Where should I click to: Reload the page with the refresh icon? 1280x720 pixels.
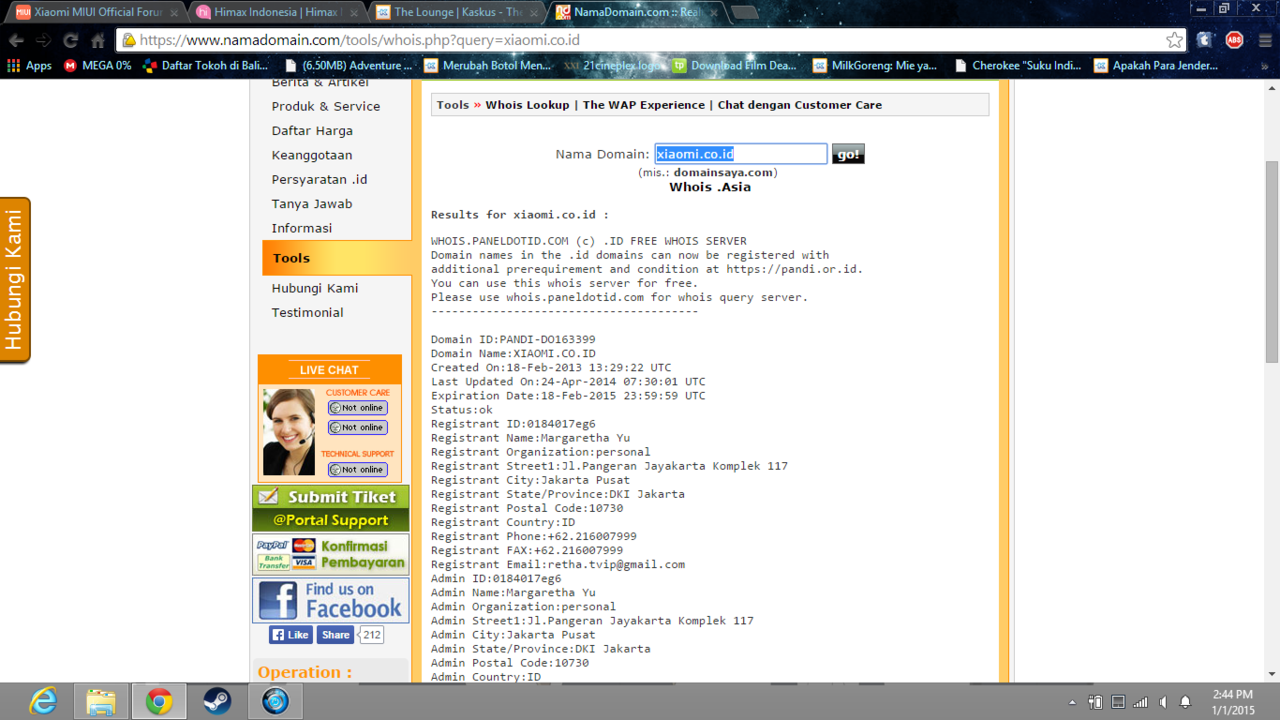(70, 41)
